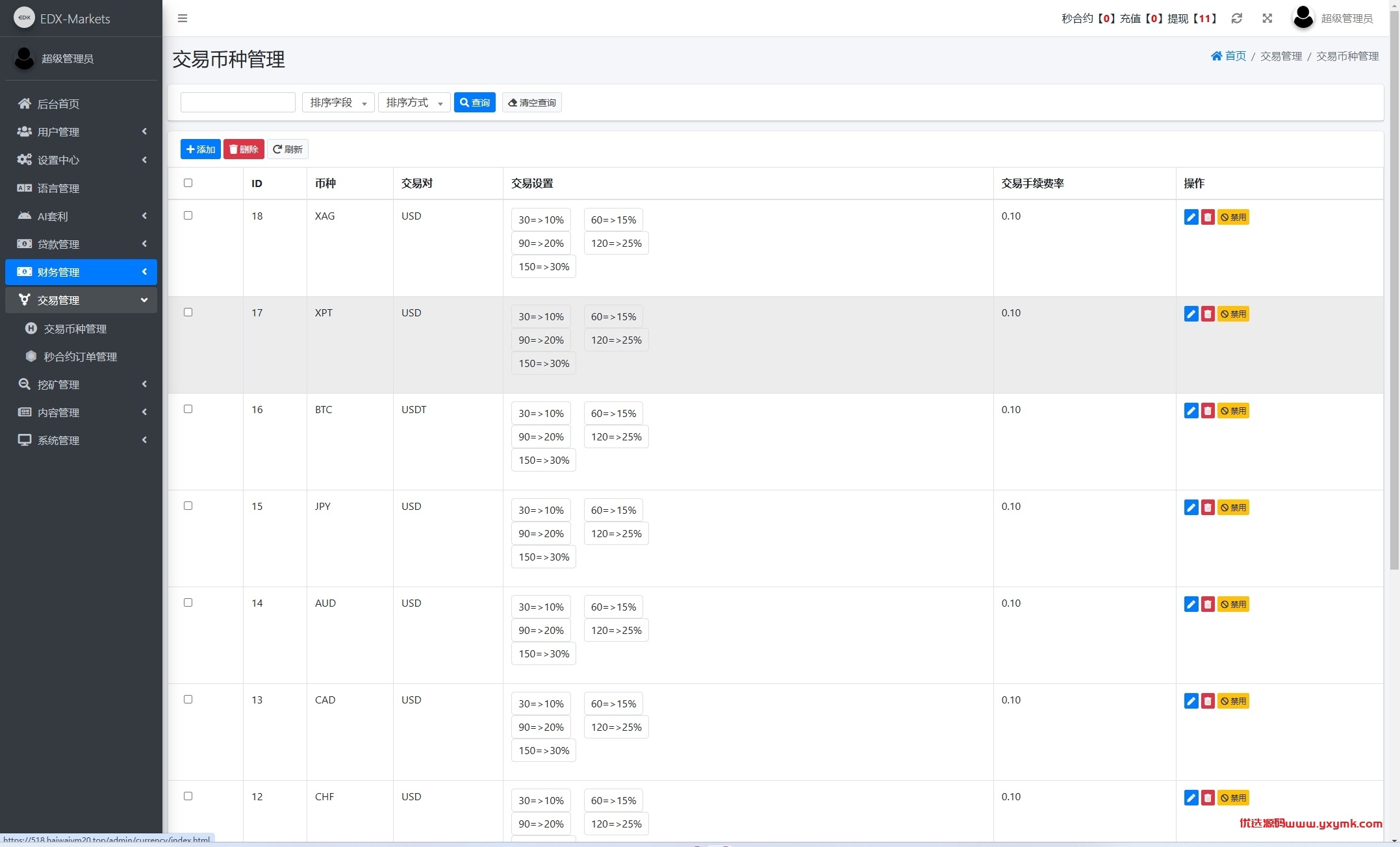The width and height of the screenshot is (1400, 847).
Task: Open 后台首页 in the sidebar
Action: [x=81, y=104]
